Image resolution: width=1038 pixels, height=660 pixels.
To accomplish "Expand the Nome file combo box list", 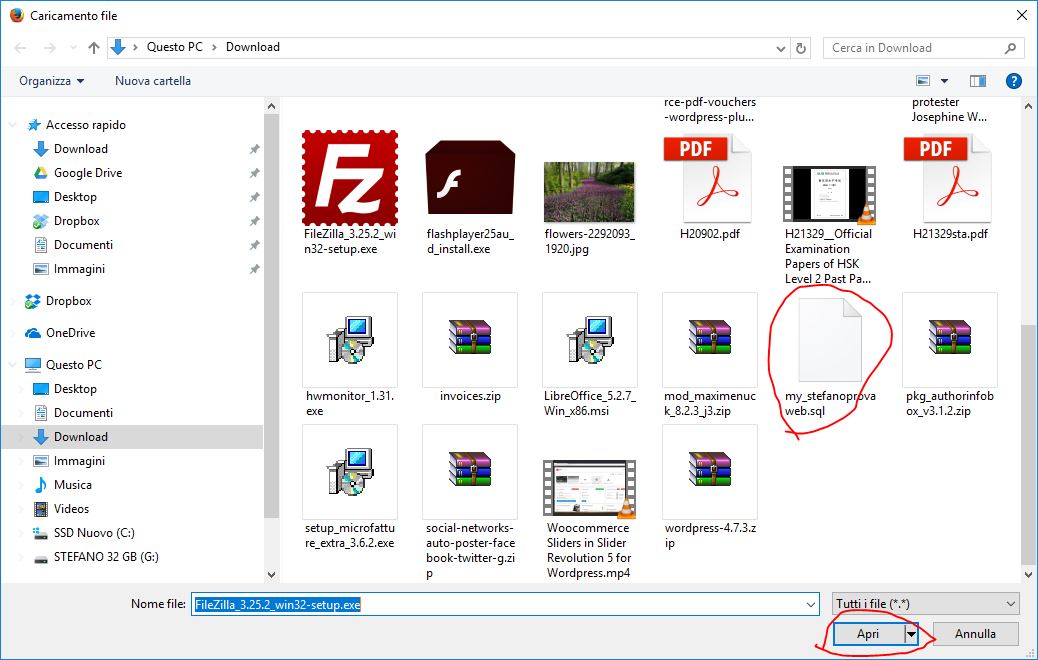I will 811,604.
